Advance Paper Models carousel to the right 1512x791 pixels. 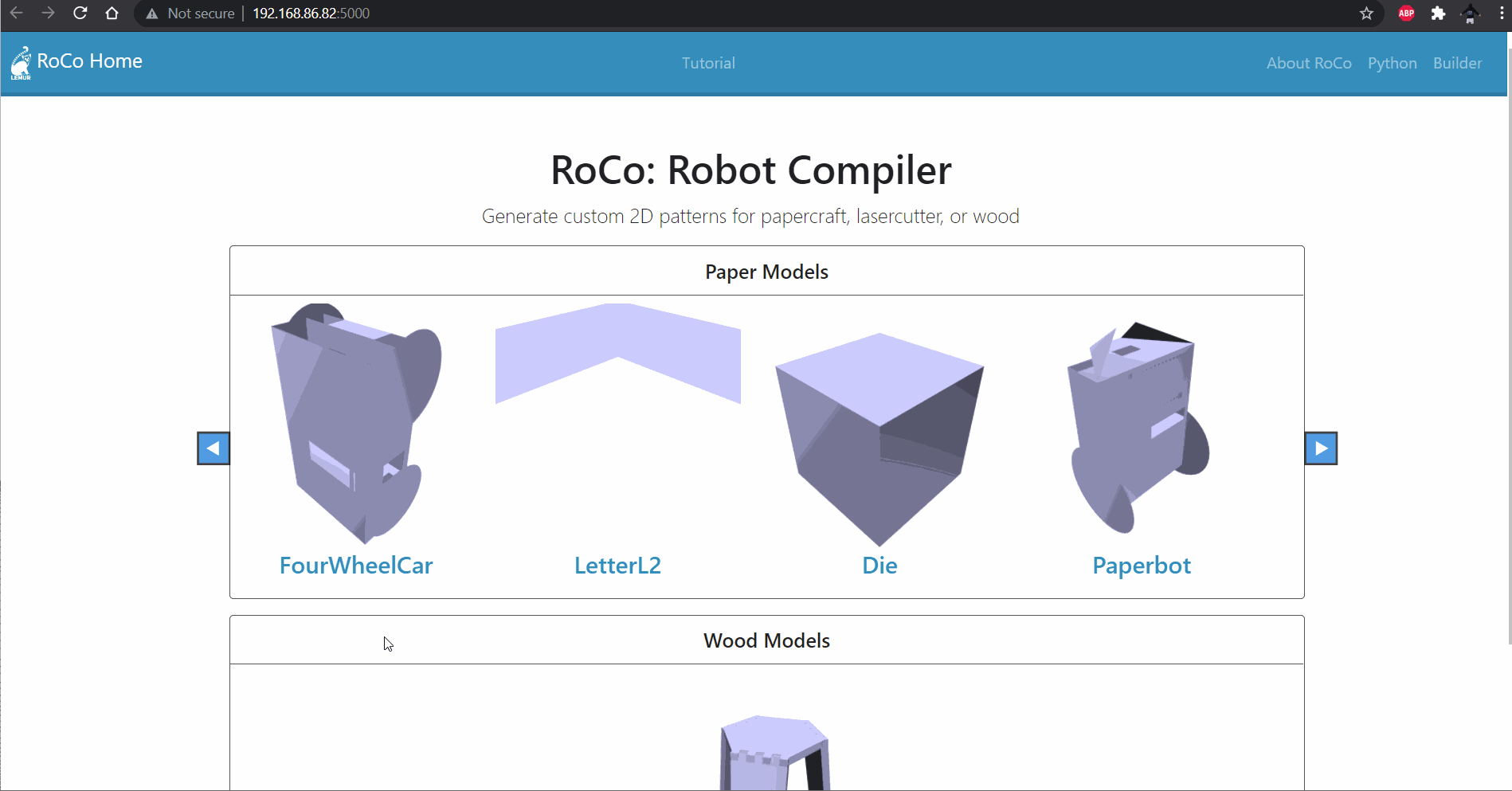(x=1321, y=448)
